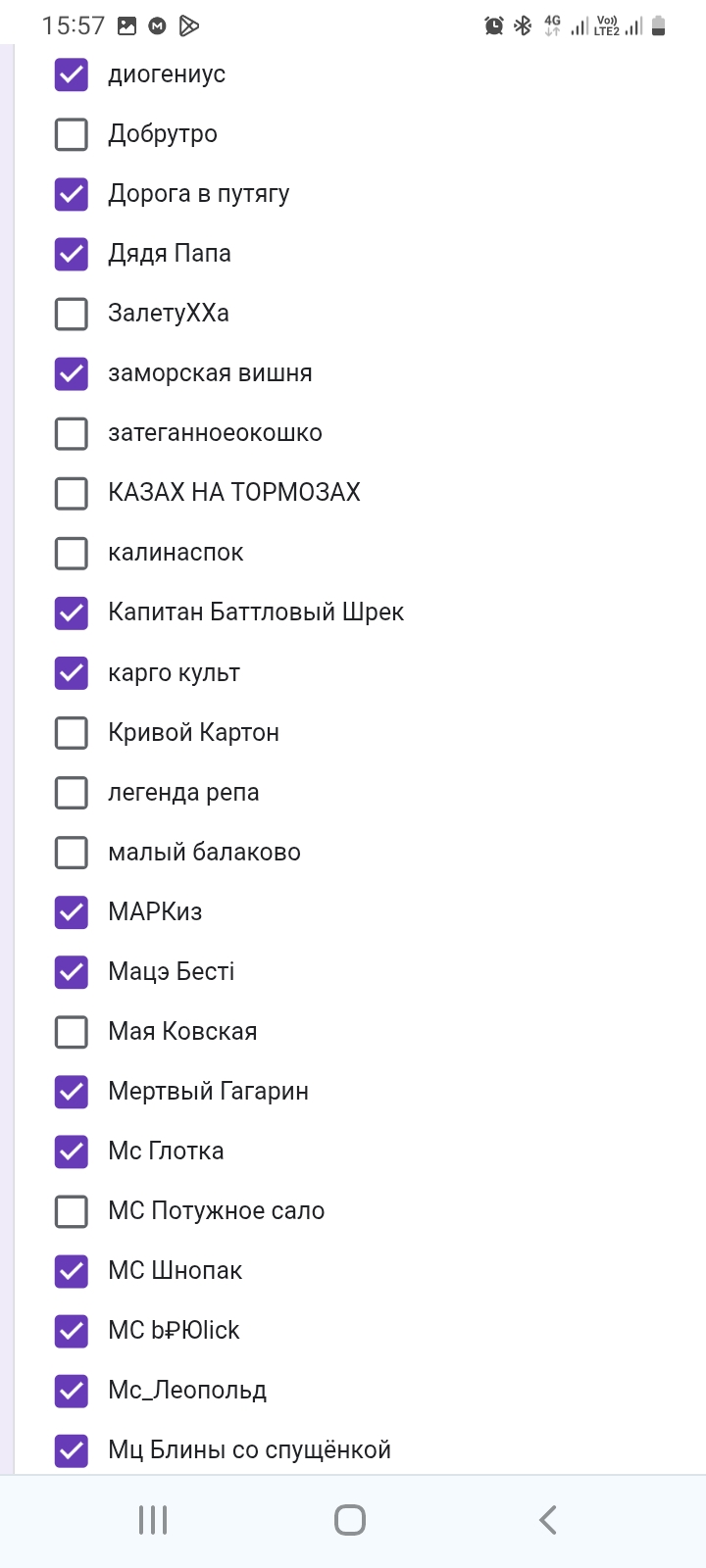Uncheck the Капитан Баттловый Шрек option

72,612
